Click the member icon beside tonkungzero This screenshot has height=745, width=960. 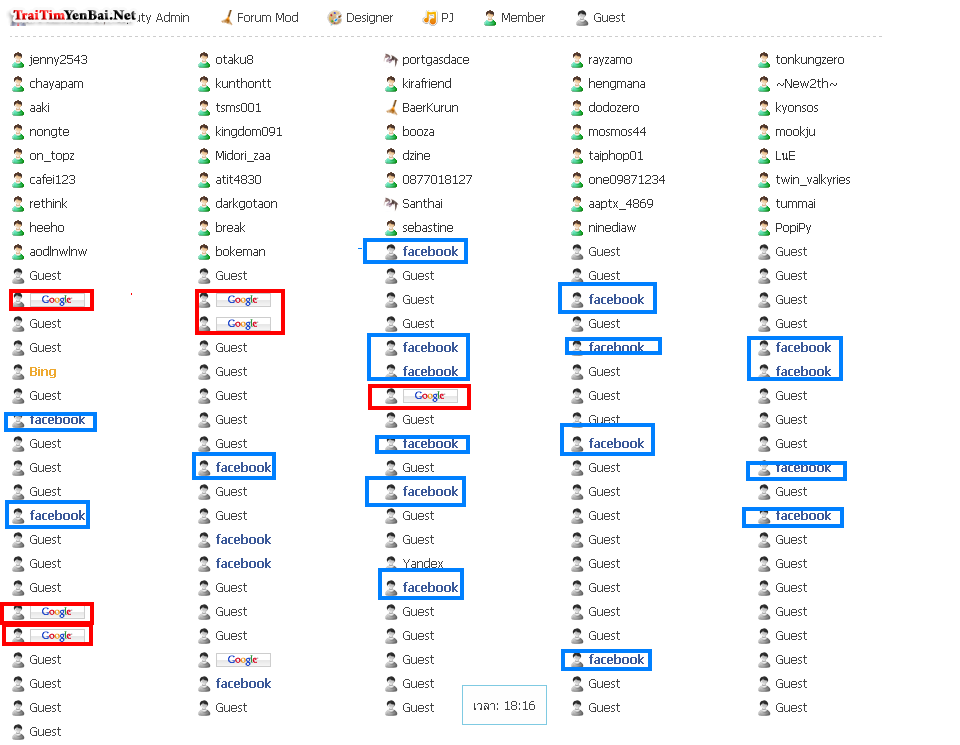[764, 59]
